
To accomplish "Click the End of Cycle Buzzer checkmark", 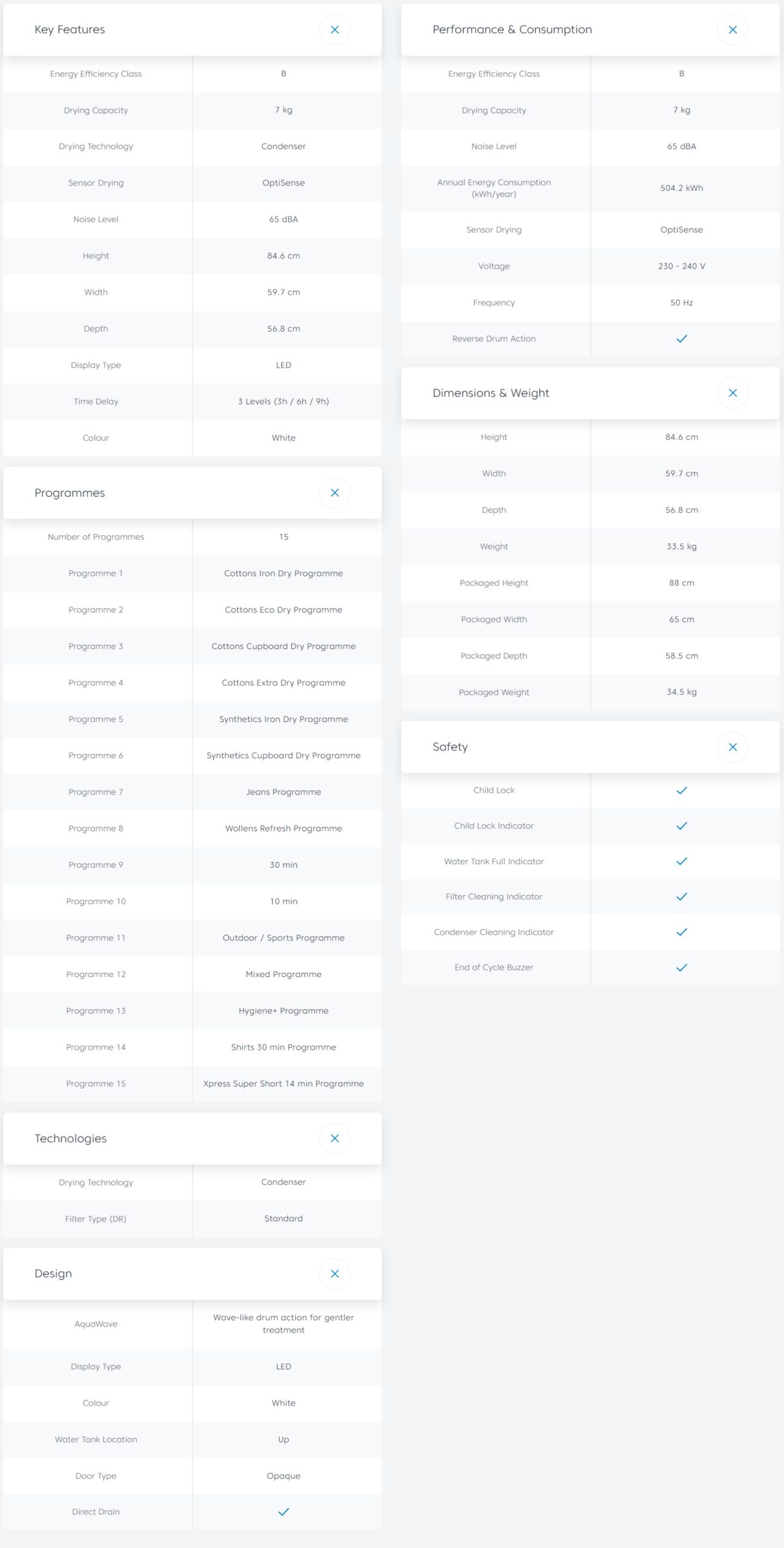I will (x=681, y=968).
